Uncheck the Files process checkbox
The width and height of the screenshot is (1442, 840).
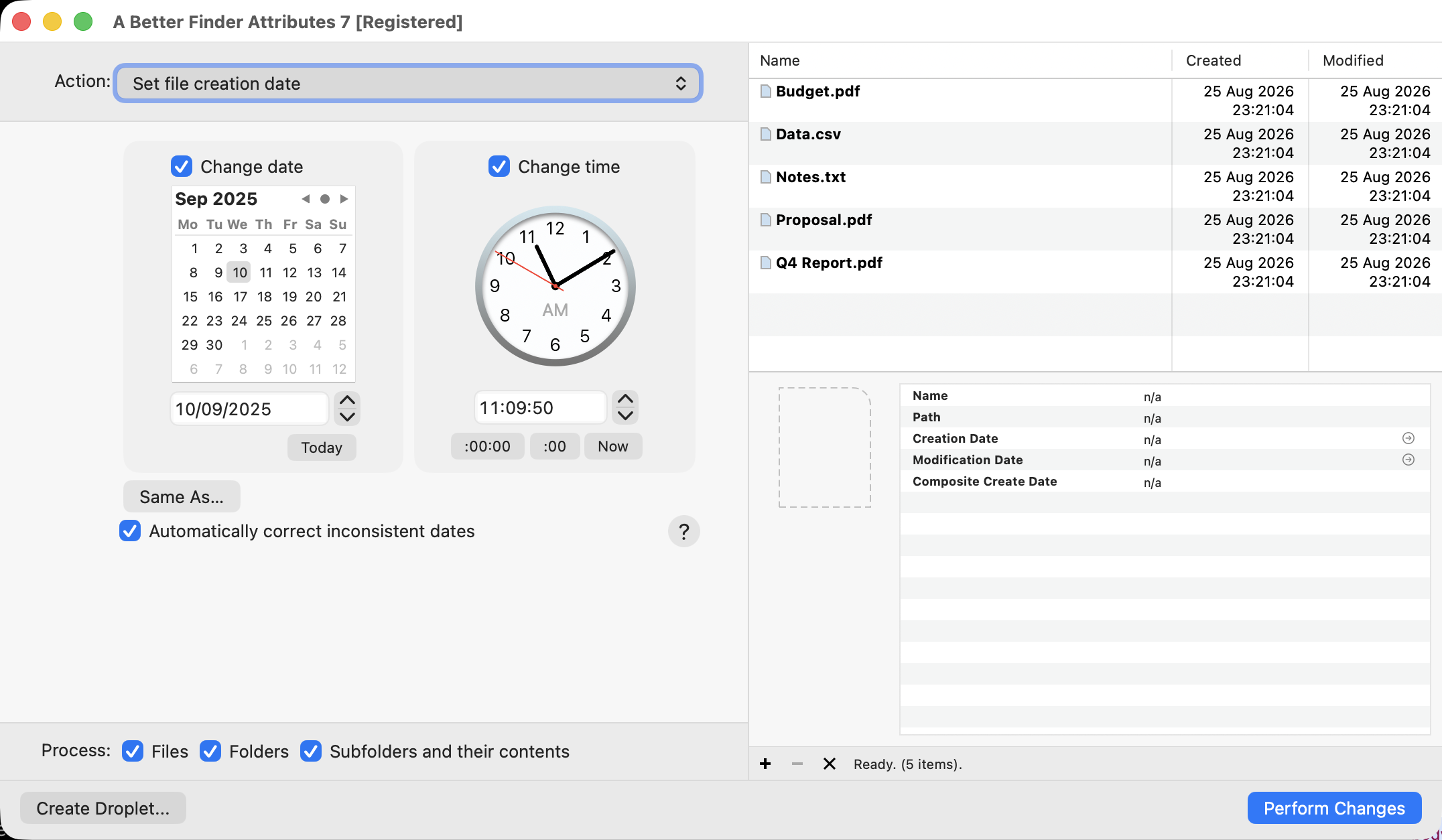point(133,751)
